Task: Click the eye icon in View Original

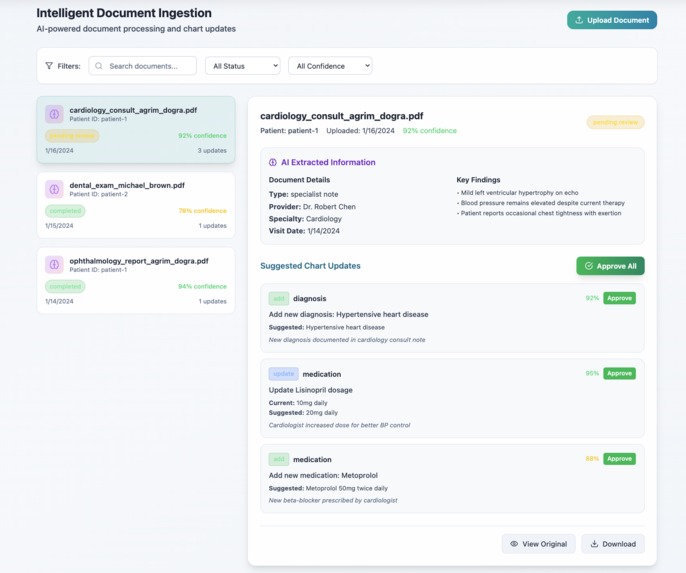Action: 514,544
